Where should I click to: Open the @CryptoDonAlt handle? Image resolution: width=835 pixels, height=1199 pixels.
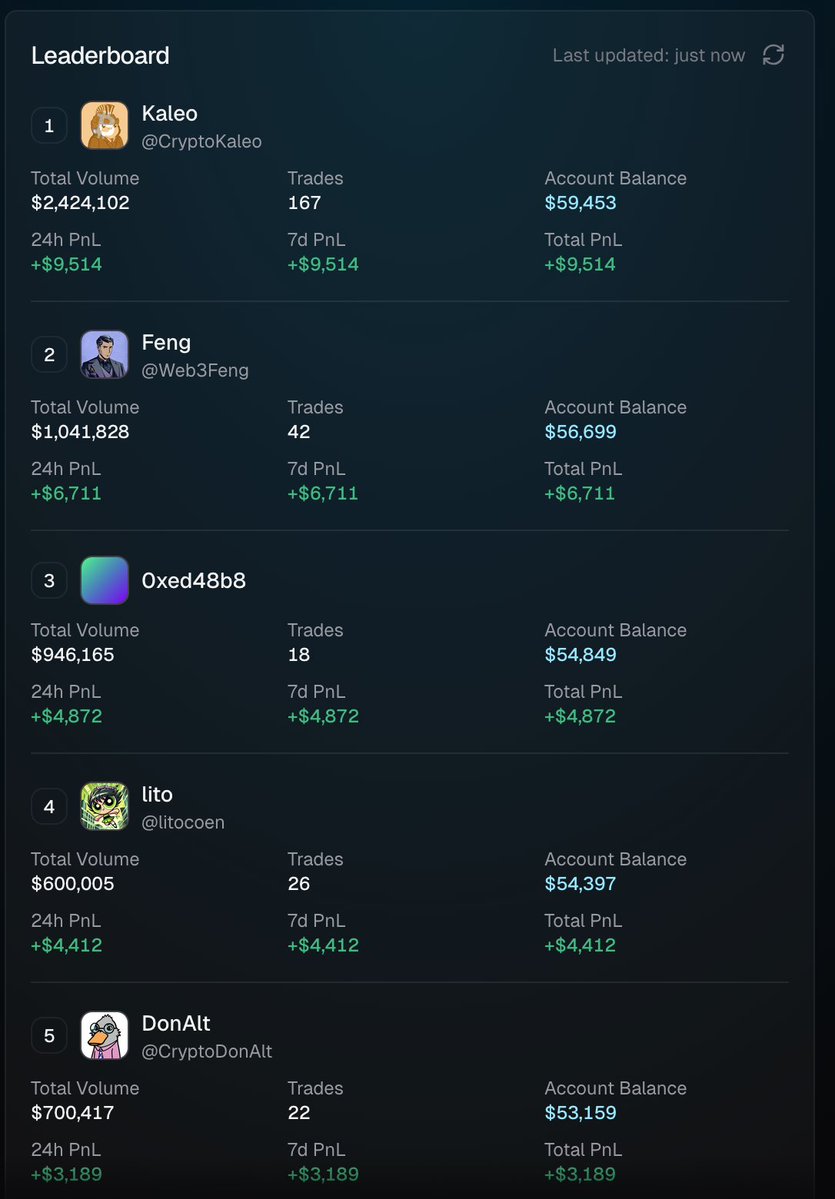click(x=207, y=1052)
